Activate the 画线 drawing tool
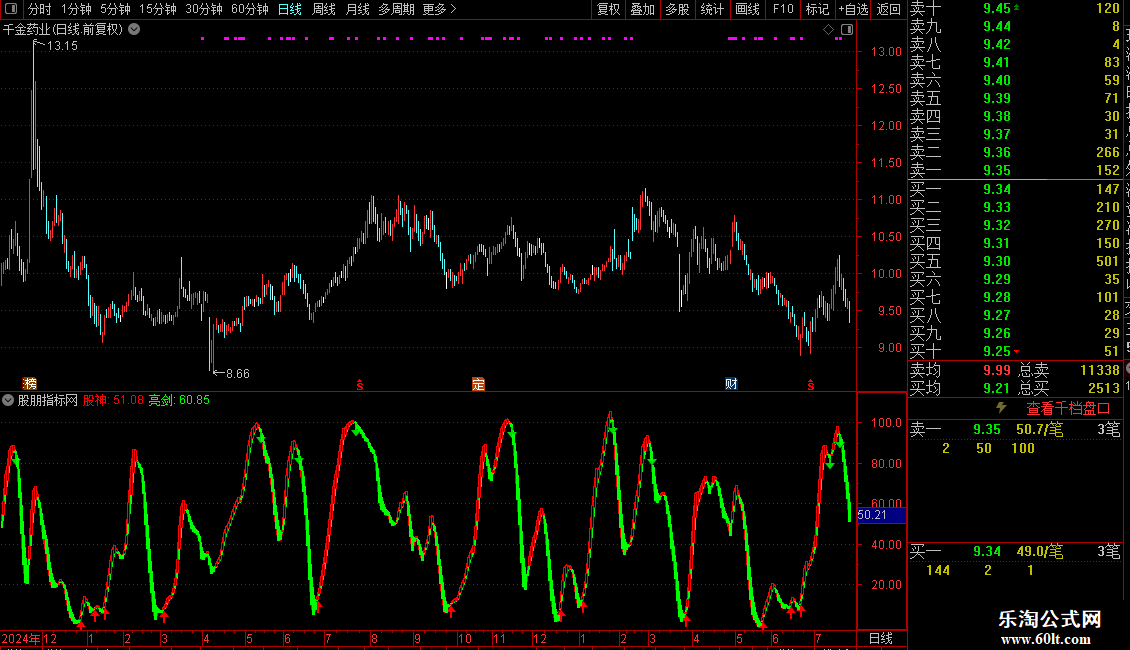Viewport: 1130px width, 650px height. coord(747,9)
